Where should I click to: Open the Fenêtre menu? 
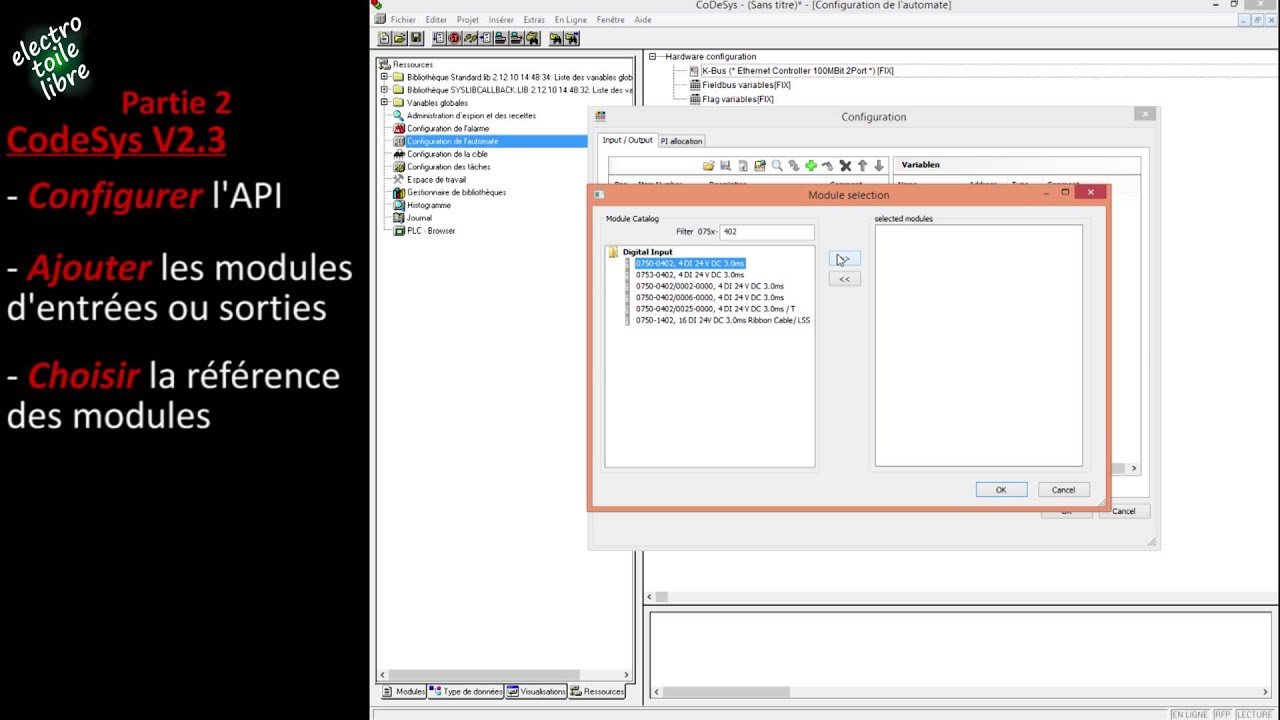coord(610,20)
